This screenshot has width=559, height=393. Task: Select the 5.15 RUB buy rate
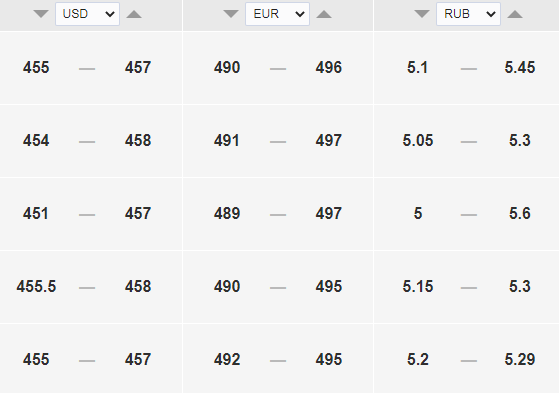(418, 286)
